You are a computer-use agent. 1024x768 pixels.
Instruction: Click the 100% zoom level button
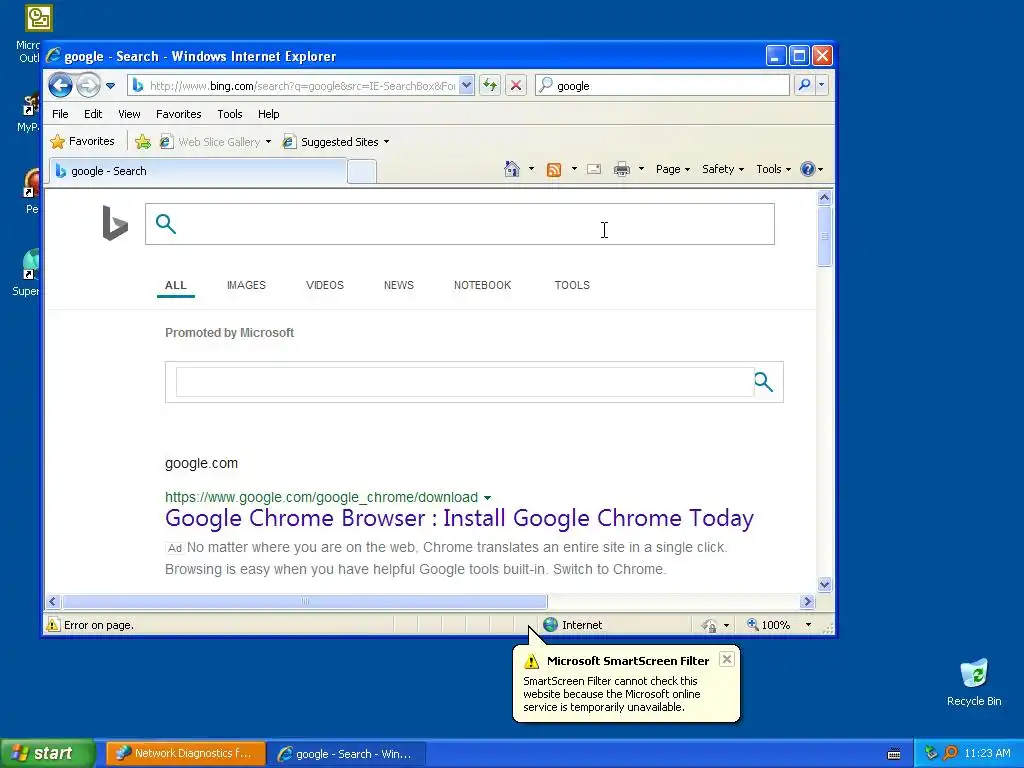[769, 625]
